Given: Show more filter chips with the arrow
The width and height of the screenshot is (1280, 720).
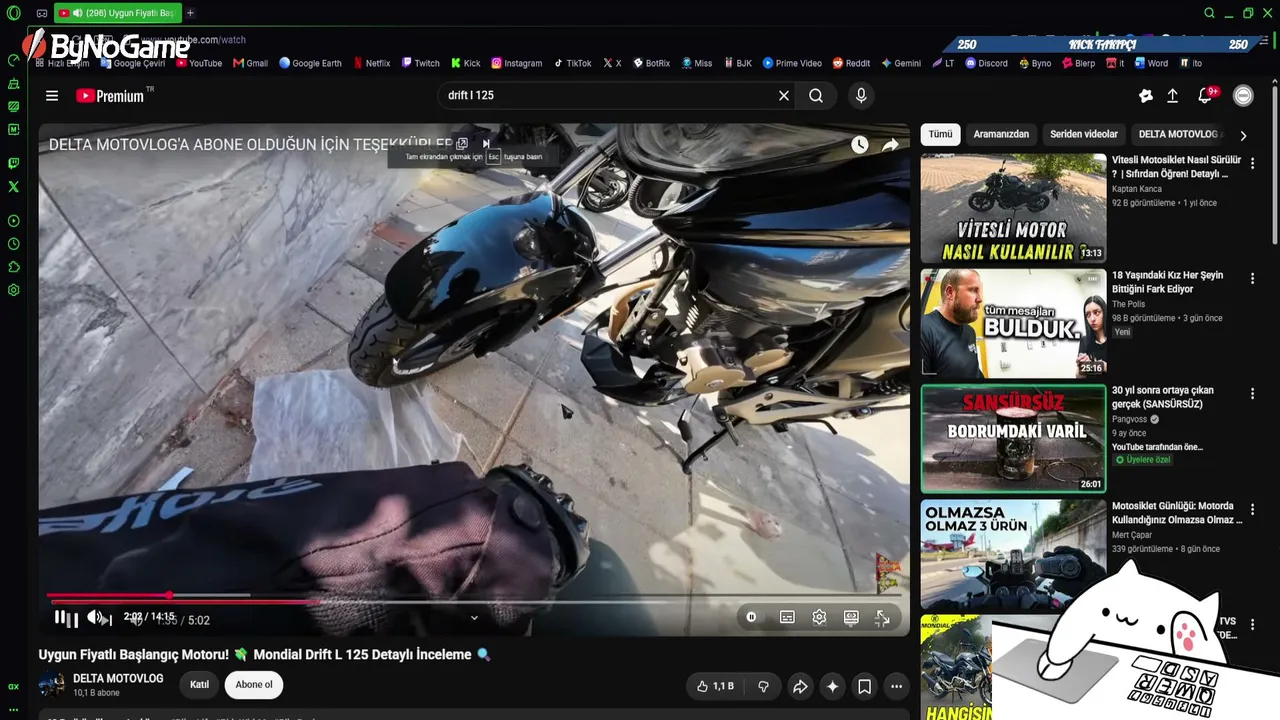Looking at the screenshot, I should click(1243, 135).
